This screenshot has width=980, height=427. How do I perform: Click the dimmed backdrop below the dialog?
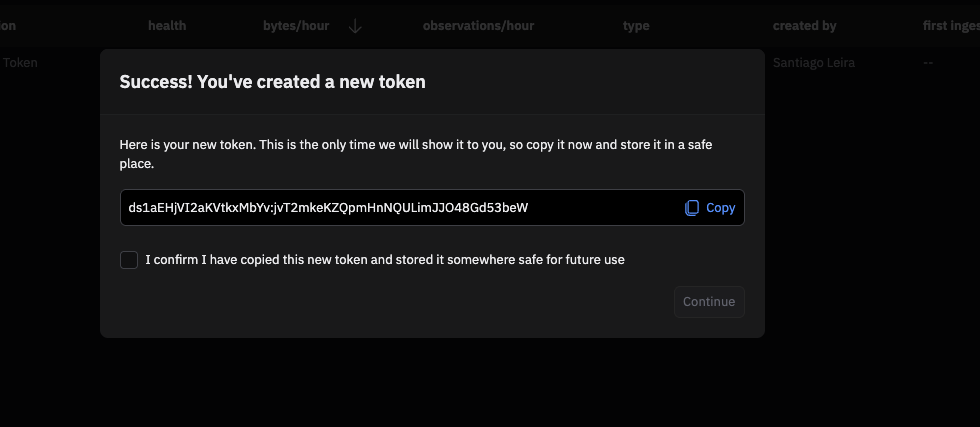pyautogui.click(x=490, y=385)
